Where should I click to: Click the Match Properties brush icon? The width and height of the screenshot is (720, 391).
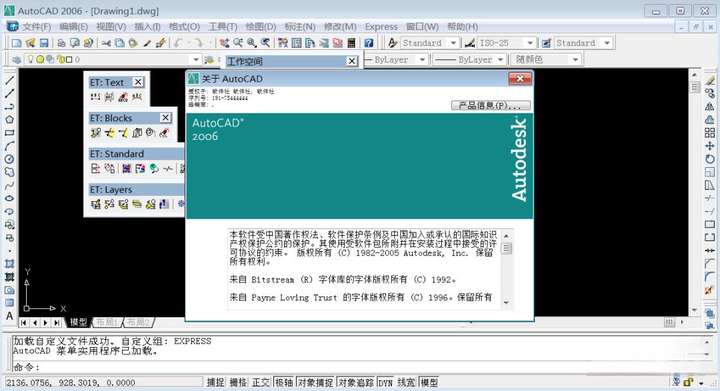(160, 43)
